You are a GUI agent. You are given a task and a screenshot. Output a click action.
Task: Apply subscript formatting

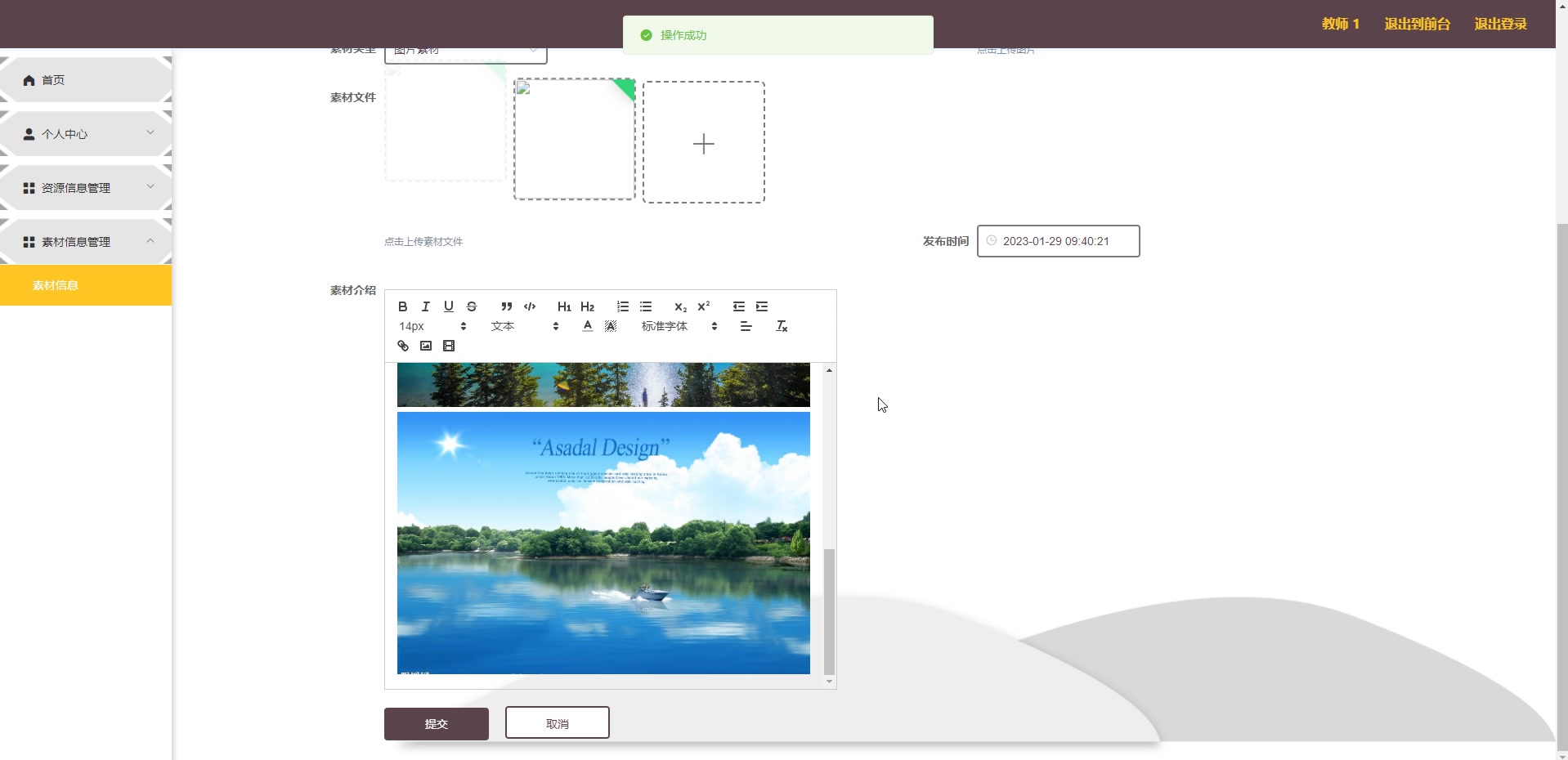pyautogui.click(x=680, y=306)
